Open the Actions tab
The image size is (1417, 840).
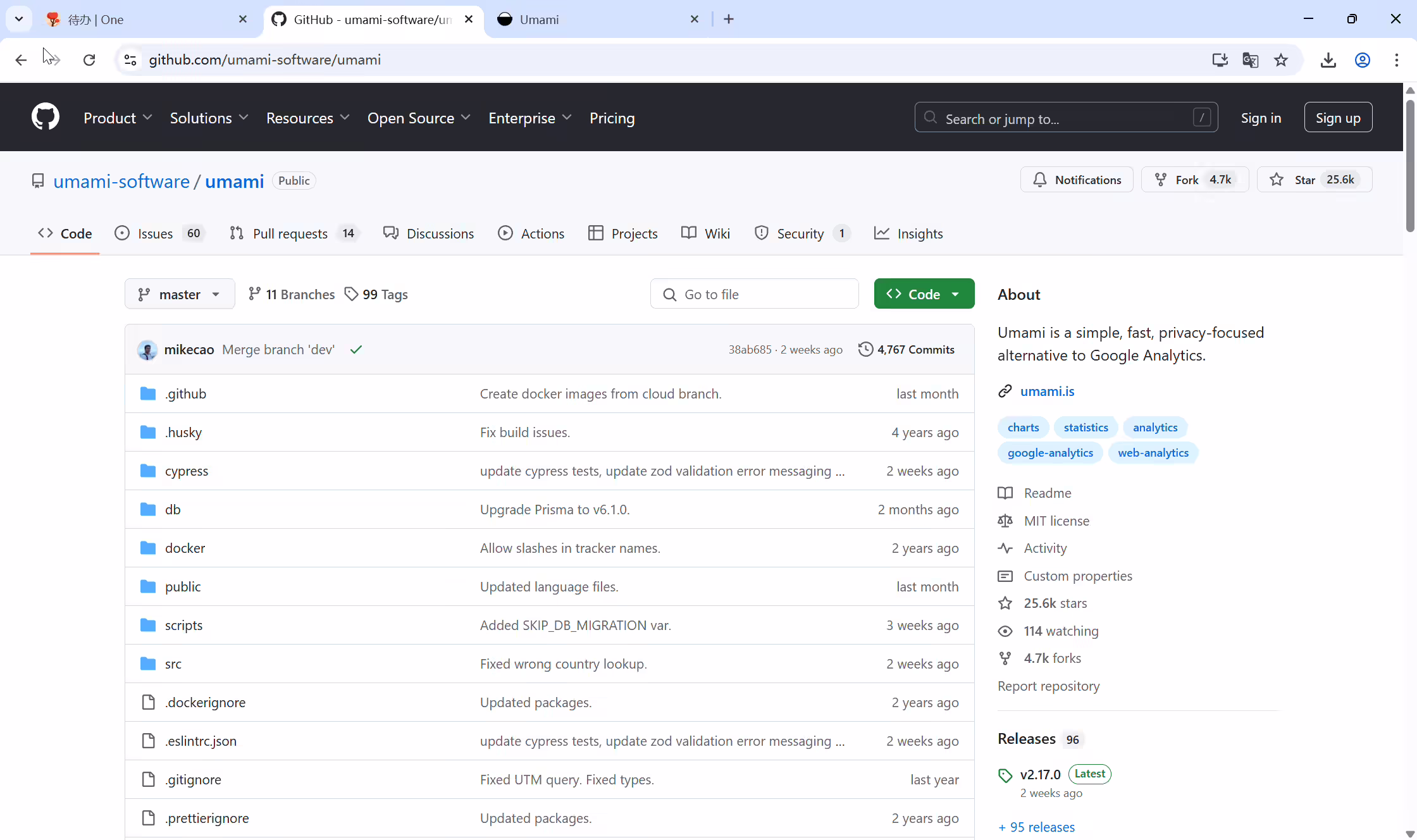(x=531, y=233)
